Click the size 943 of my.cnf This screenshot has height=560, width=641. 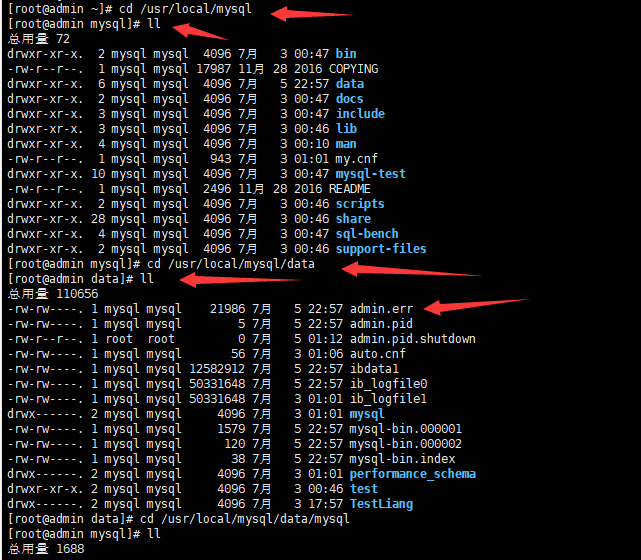(221, 159)
